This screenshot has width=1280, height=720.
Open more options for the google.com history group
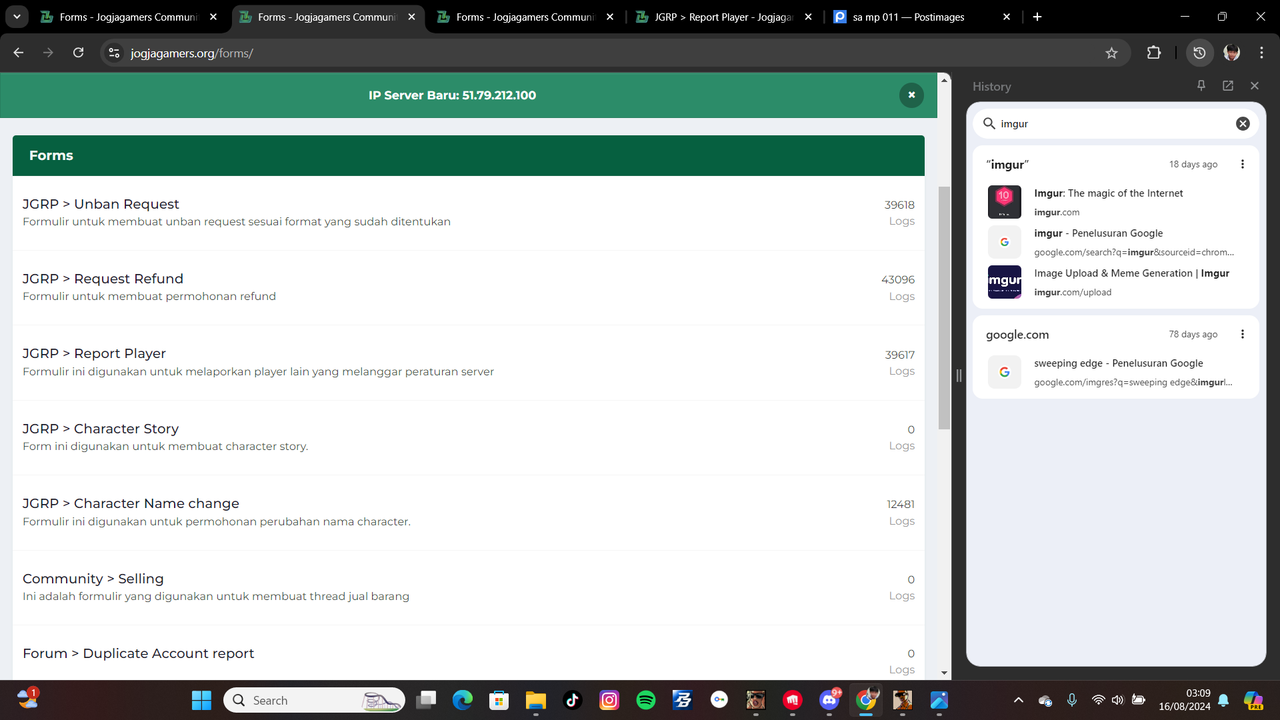1242,334
